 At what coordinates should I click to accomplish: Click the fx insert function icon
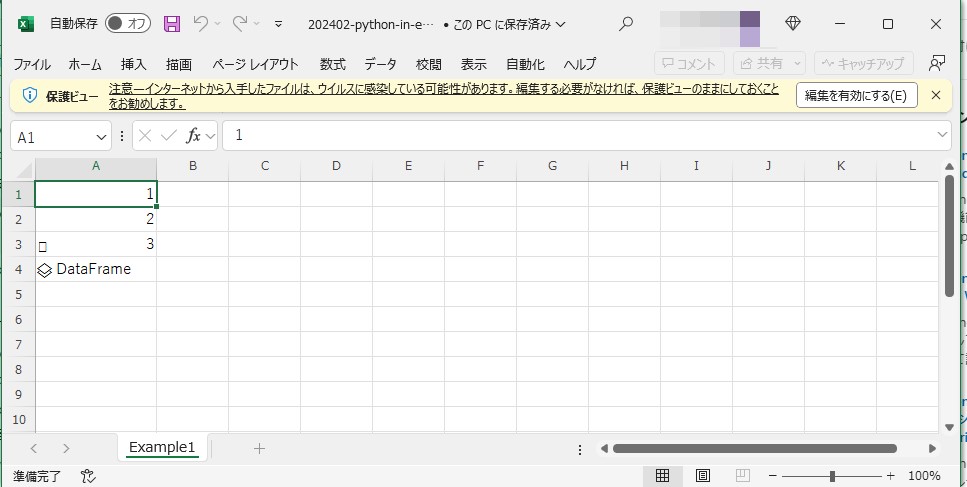[194, 136]
